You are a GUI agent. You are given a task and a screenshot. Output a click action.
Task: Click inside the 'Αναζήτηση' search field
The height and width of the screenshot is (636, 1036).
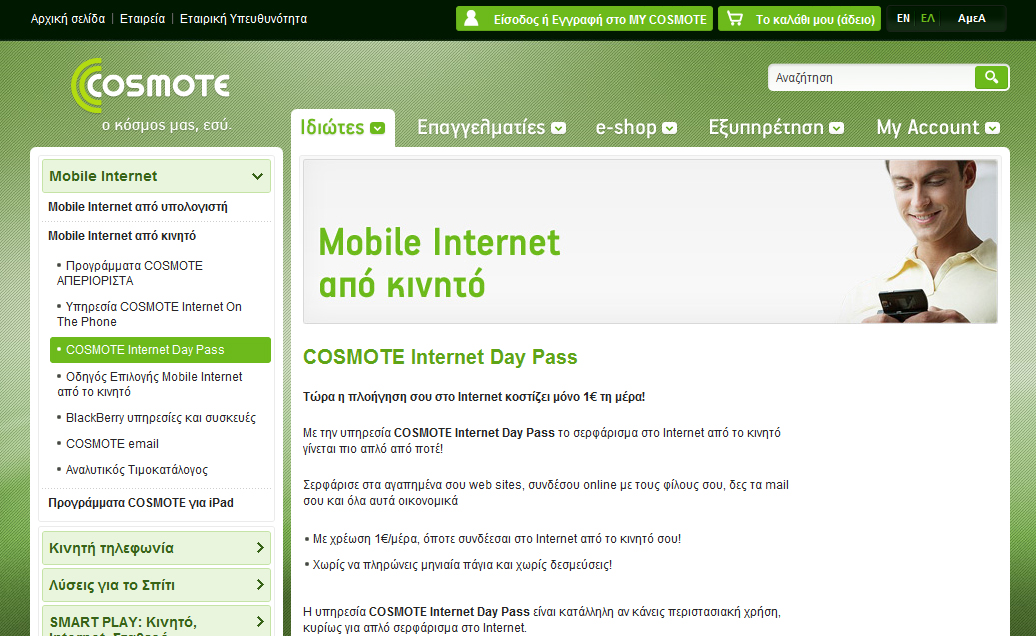coord(870,77)
